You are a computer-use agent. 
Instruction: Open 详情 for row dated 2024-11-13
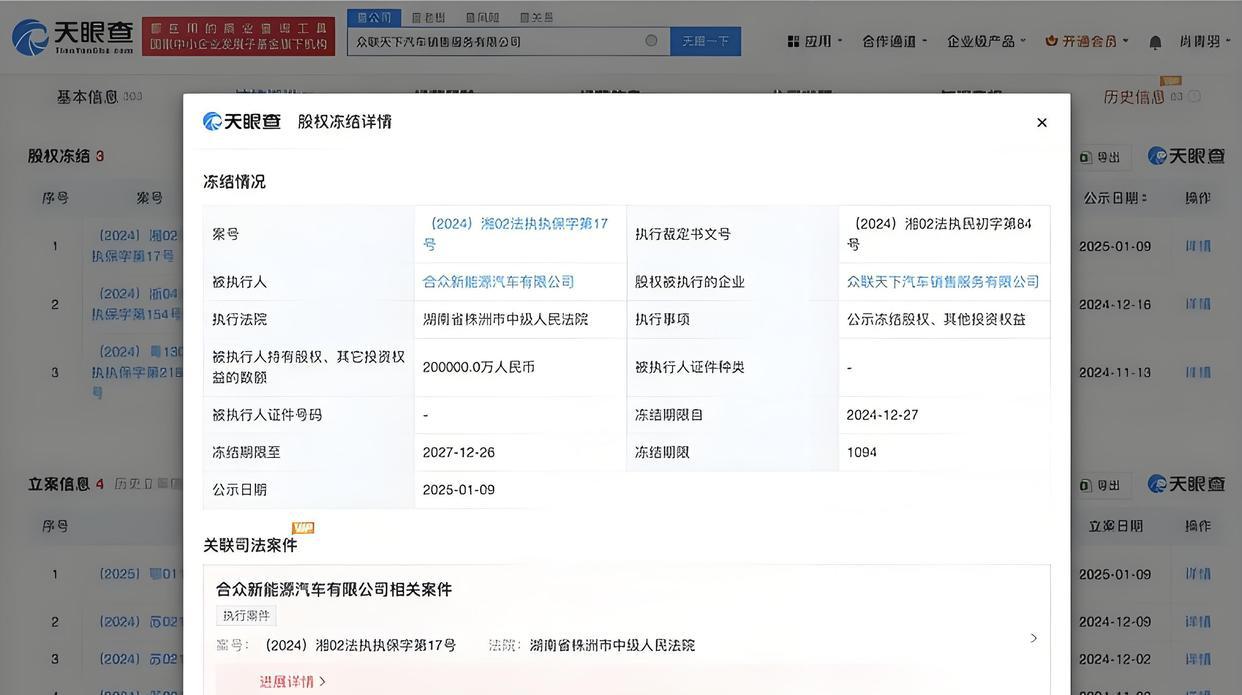tap(1198, 372)
